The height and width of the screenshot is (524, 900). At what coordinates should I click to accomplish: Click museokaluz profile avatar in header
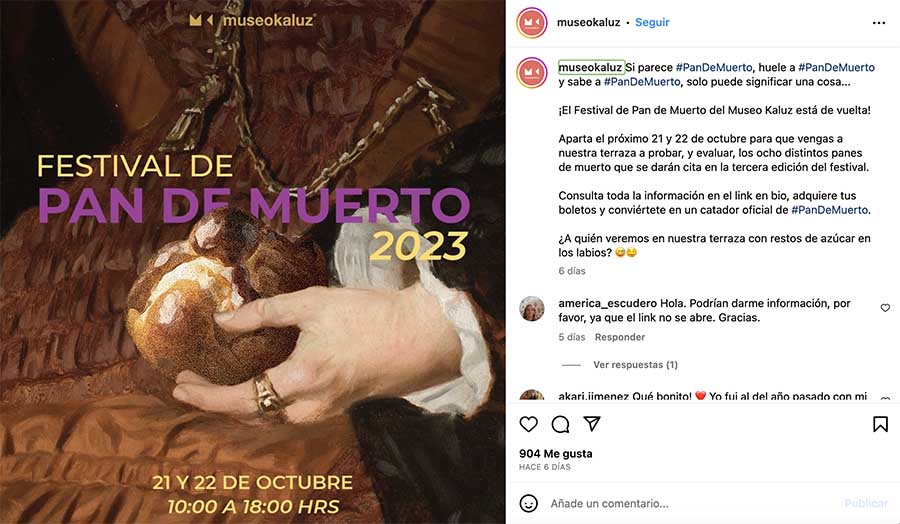click(532, 23)
